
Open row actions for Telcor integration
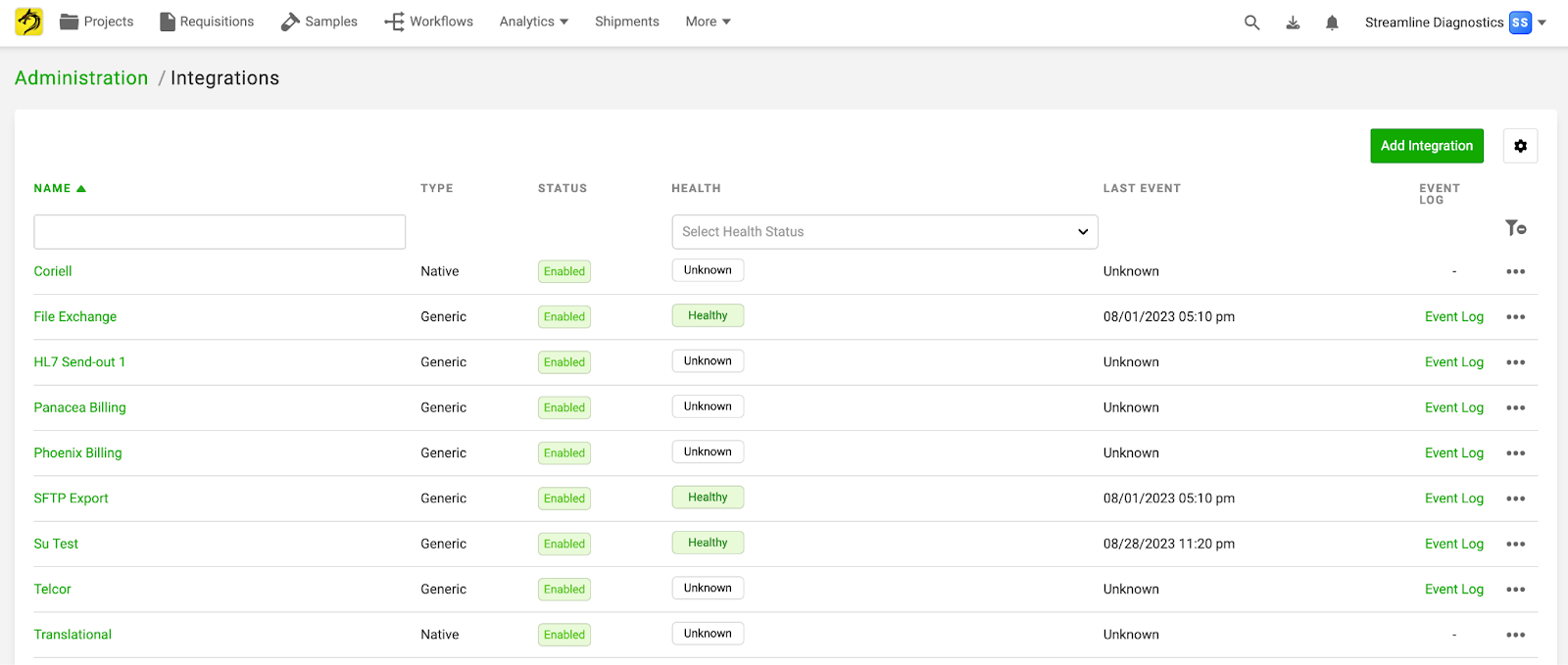tap(1515, 590)
